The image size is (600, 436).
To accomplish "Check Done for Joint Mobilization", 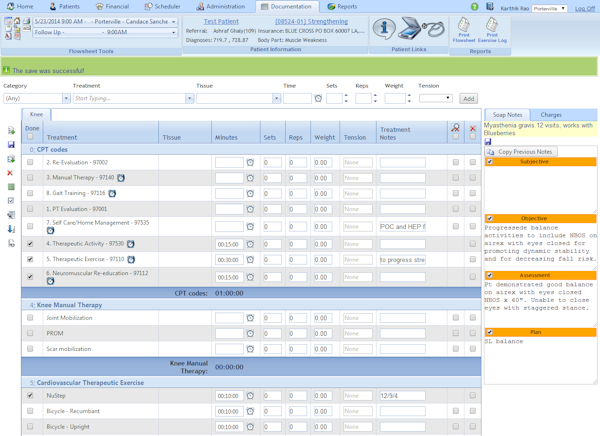I will point(30,317).
